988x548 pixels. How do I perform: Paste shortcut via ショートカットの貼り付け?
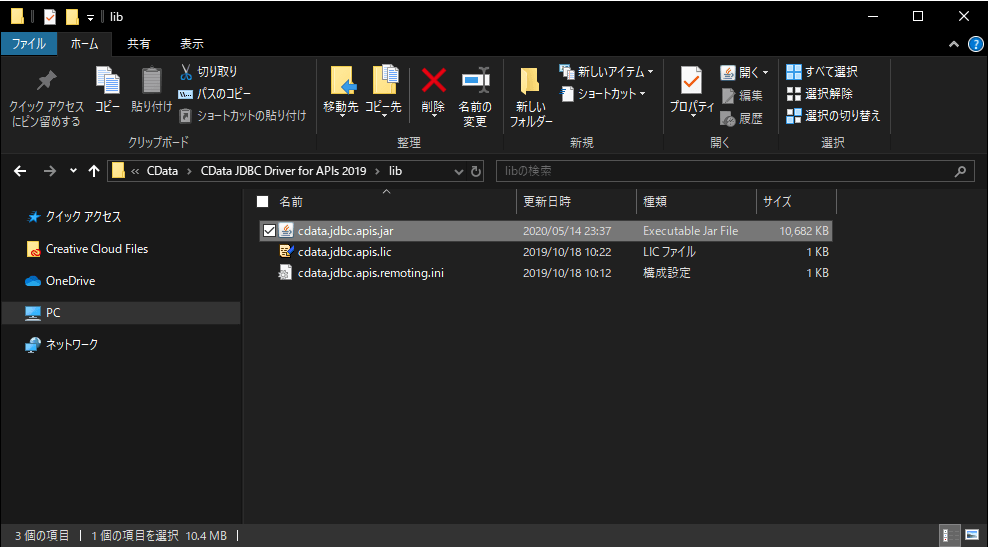click(243, 116)
